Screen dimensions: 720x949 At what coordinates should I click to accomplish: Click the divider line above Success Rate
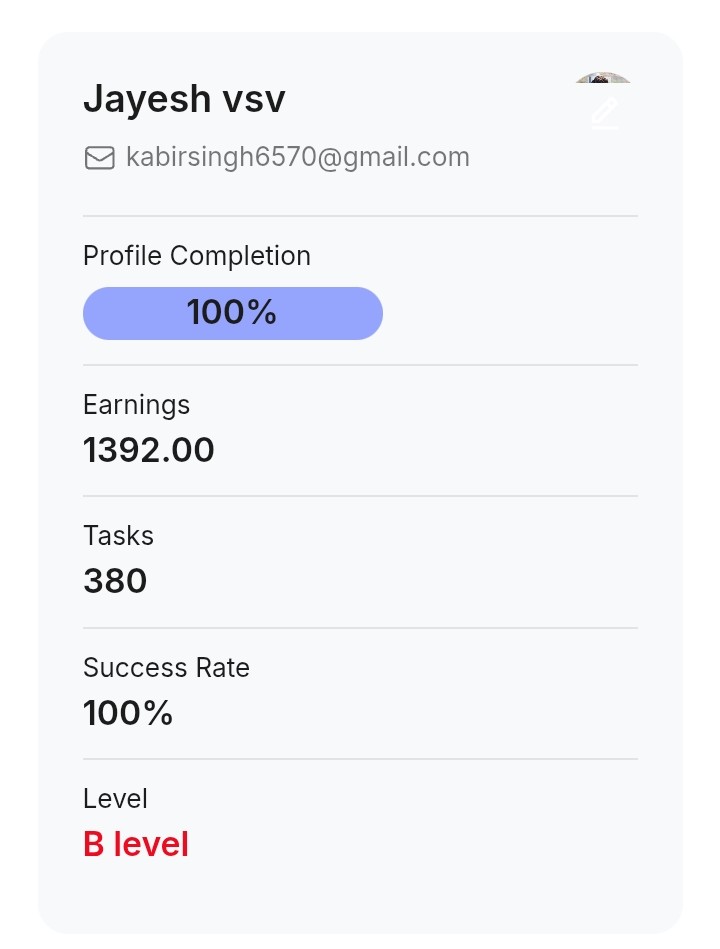click(360, 628)
